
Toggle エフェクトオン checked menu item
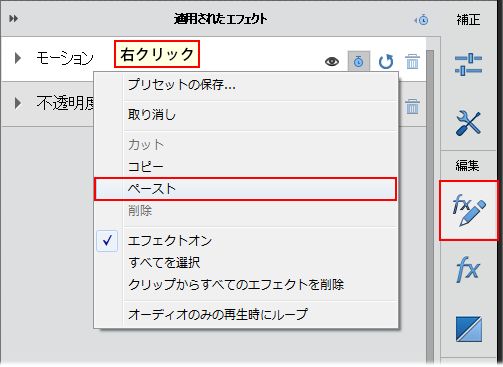pyautogui.click(x=246, y=240)
